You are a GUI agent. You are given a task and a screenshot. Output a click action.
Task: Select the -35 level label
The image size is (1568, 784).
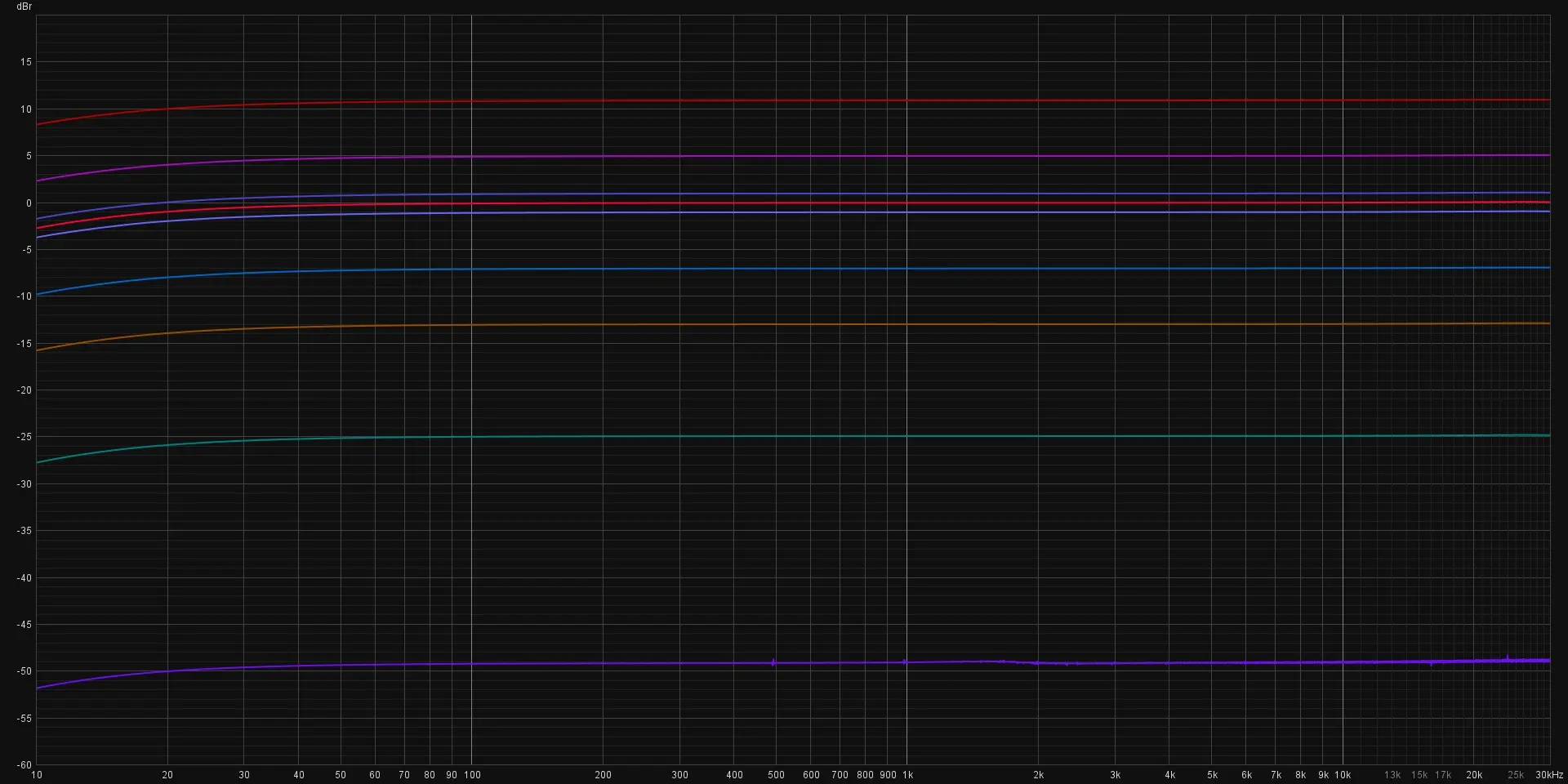(x=24, y=531)
